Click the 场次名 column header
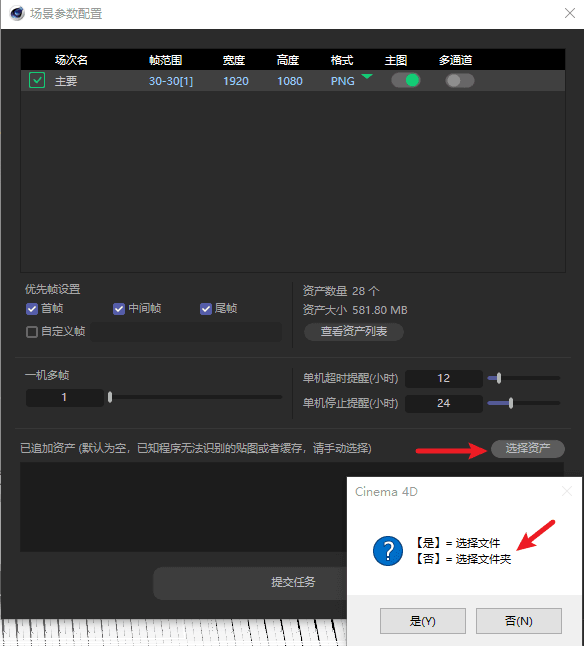Screen dimensions: 584x646 click(71, 60)
